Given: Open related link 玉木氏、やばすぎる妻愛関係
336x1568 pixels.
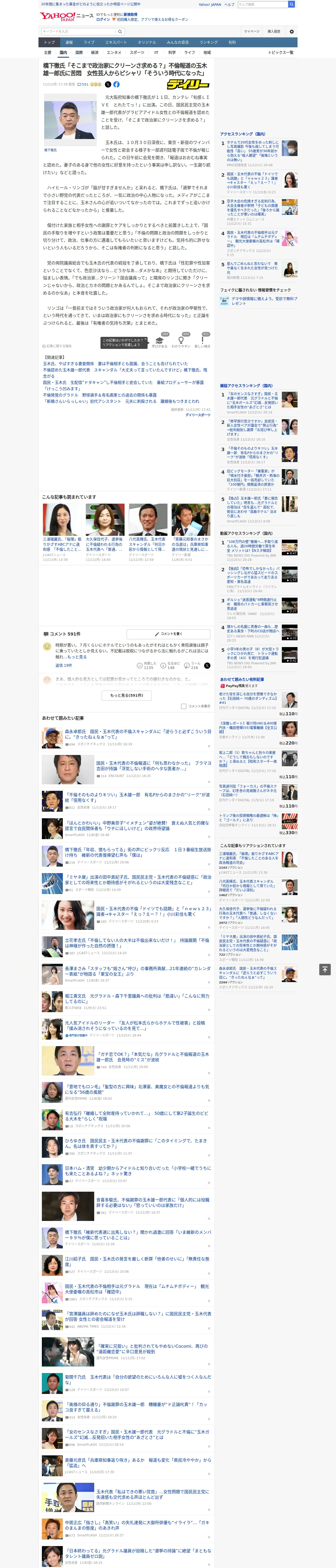Looking at the screenshot, I should click(x=115, y=364).
